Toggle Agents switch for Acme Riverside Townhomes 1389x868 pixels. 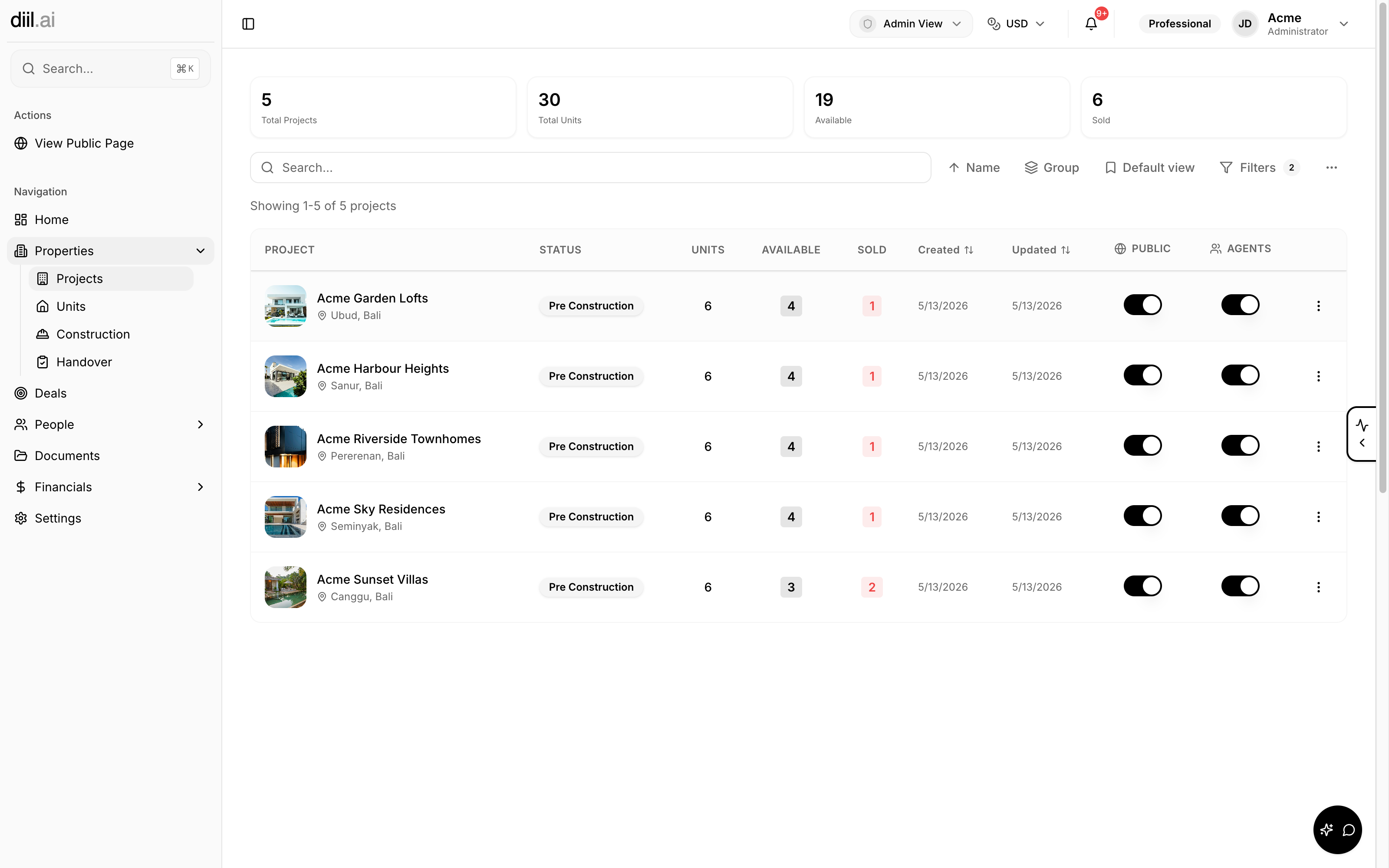point(1240,445)
